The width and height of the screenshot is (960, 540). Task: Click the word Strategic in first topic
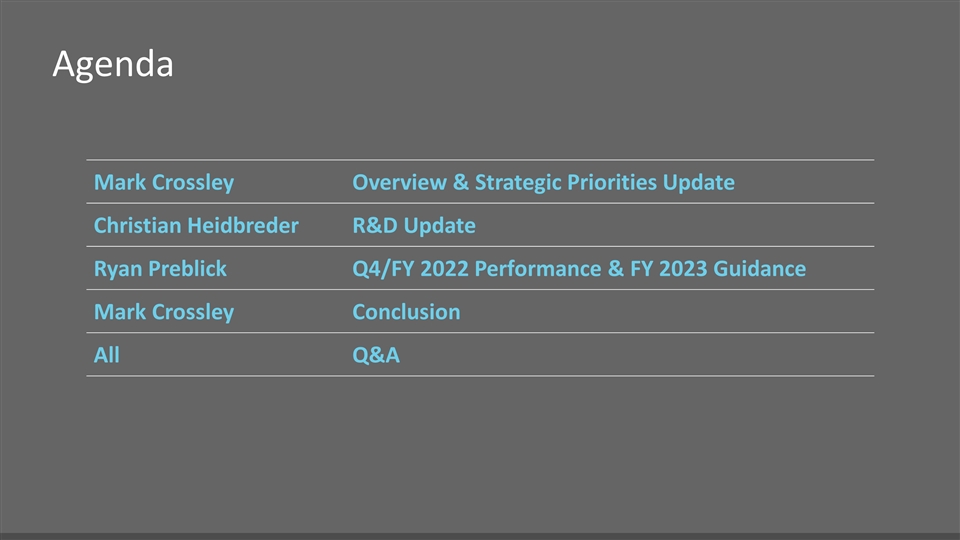[x=517, y=183]
